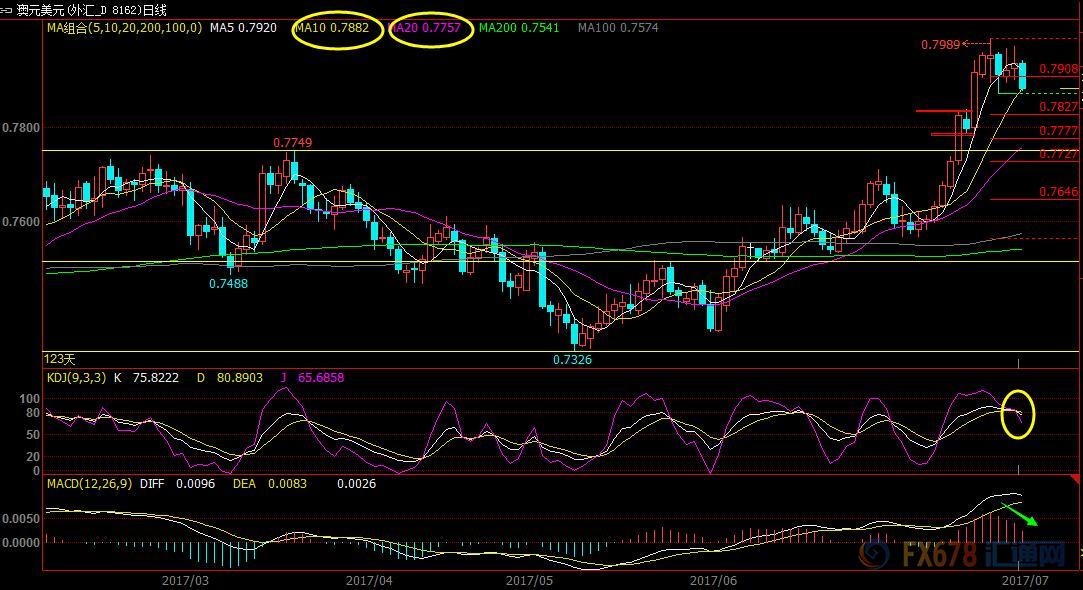Image resolution: width=1083 pixels, height=590 pixels.
Task: Click the circled magenta MA20 0.7757 label
Action: (428, 28)
